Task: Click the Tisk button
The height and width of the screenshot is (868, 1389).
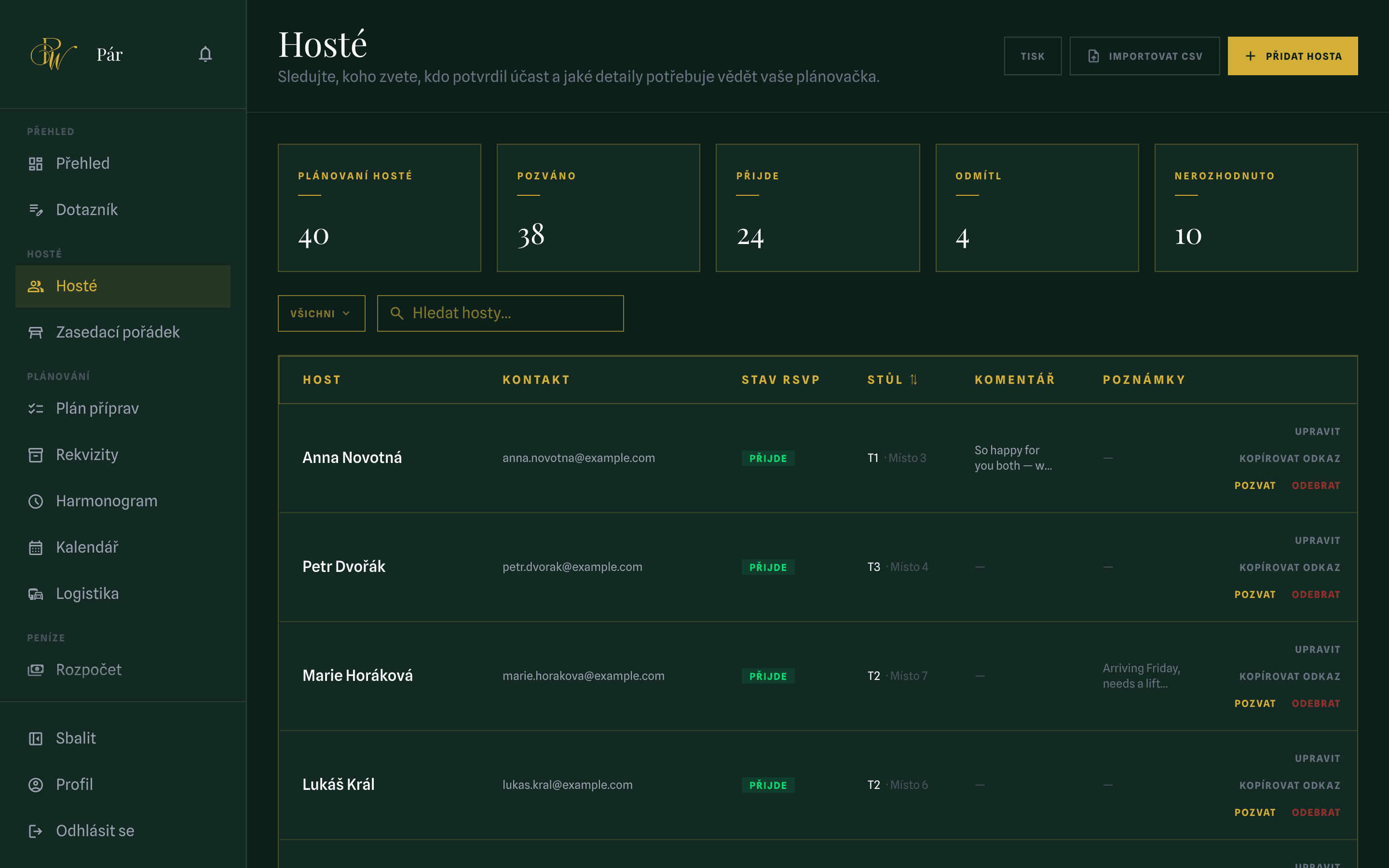Action: point(1033,56)
